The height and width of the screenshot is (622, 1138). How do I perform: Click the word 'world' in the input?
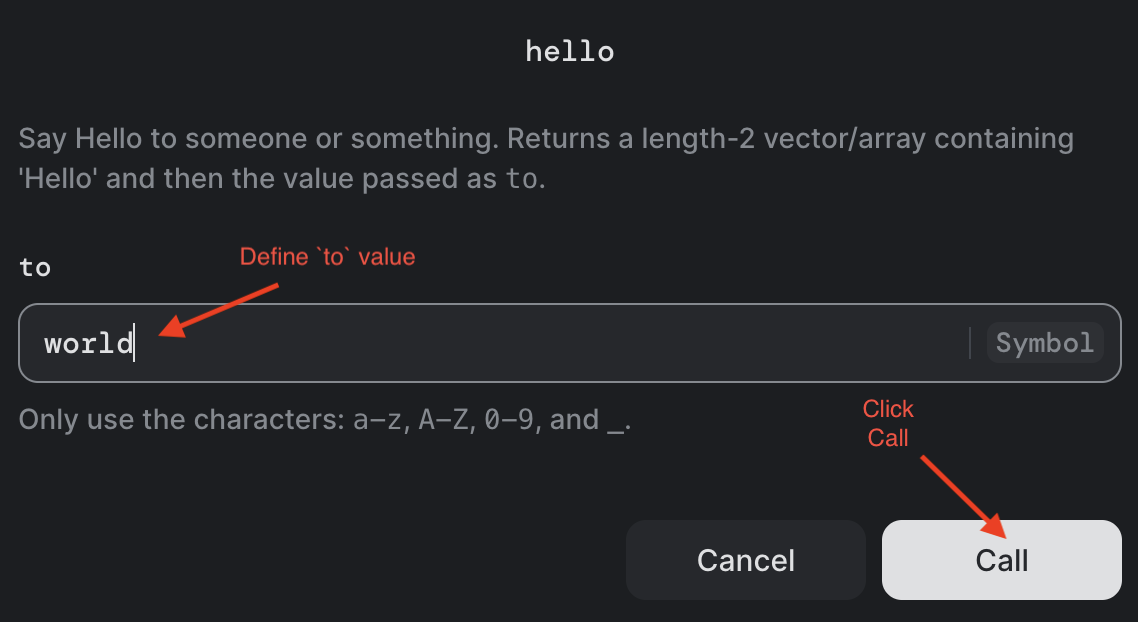(88, 343)
